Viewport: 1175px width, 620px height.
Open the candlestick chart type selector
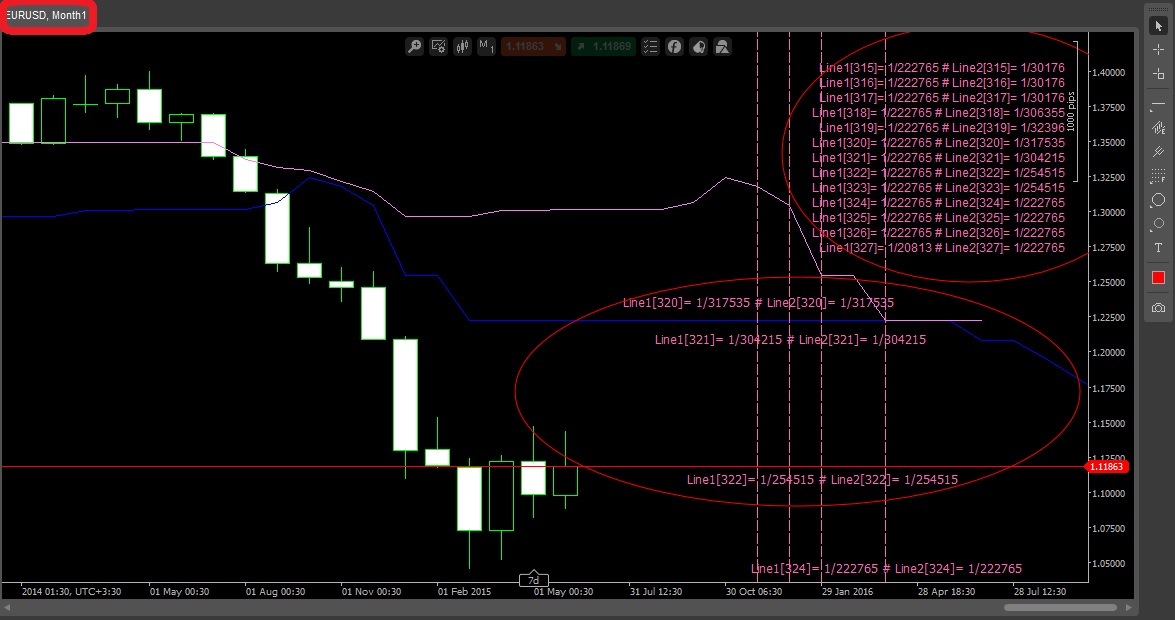click(463, 46)
